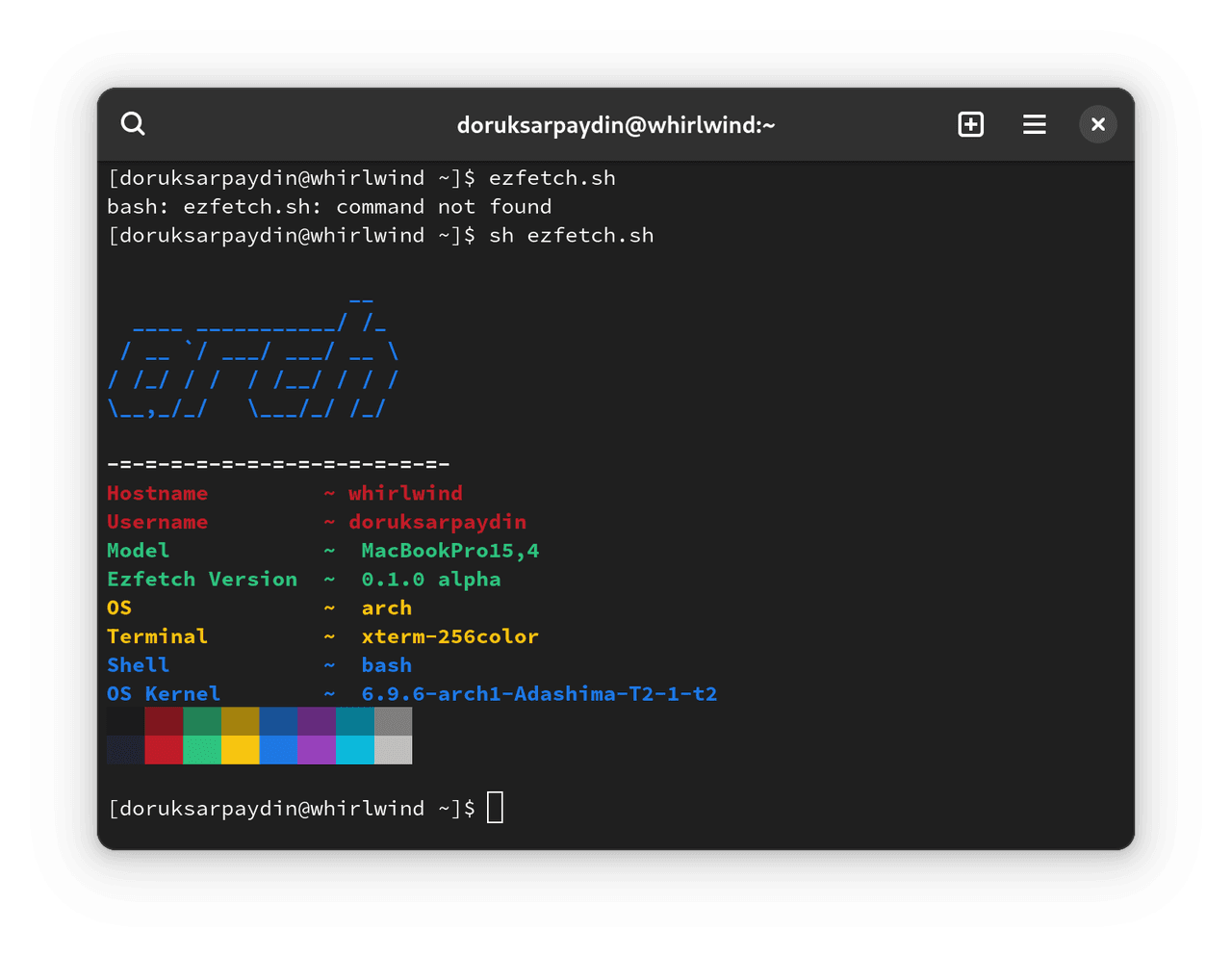The height and width of the screenshot is (957, 1232).
Task: Click the hostname value whirlwind
Action: pos(405,493)
